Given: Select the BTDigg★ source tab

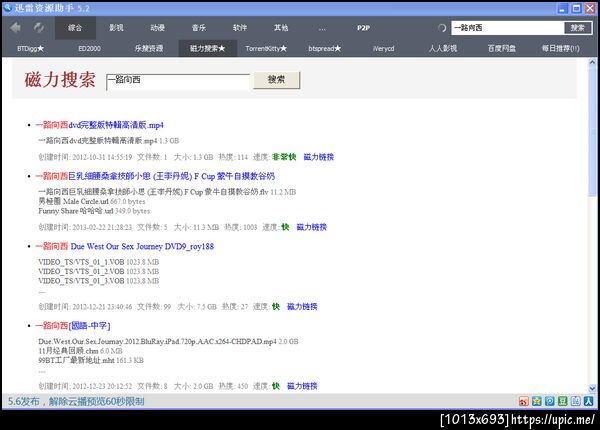Looking at the screenshot, I should click(31, 49).
